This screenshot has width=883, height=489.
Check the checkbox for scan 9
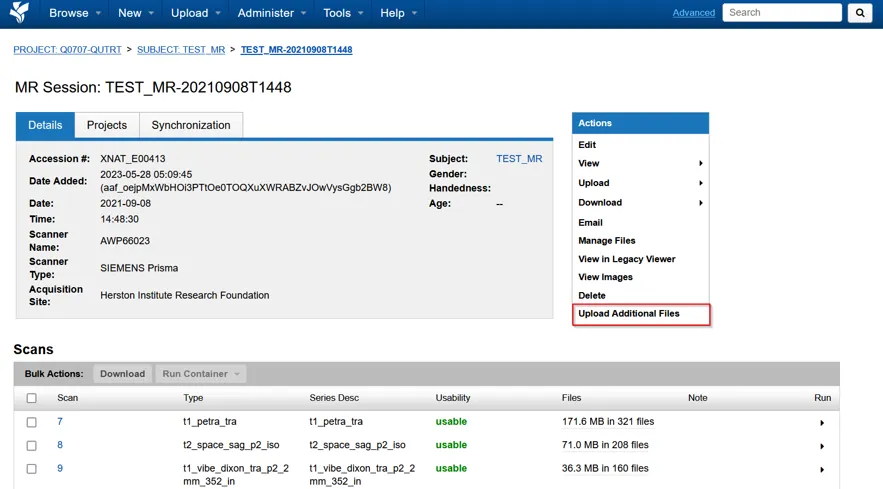32,469
